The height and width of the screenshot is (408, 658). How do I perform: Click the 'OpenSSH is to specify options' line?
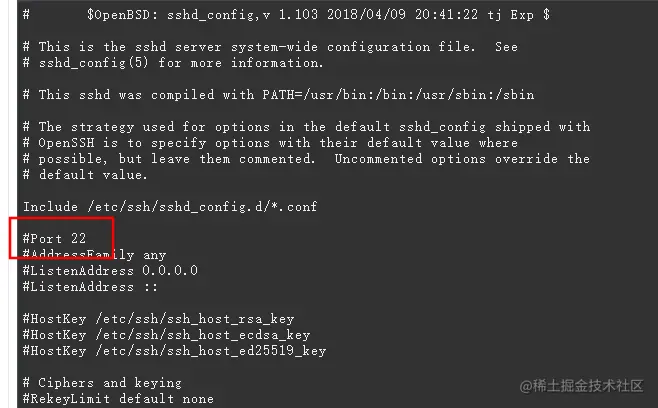(x=270, y=143)
